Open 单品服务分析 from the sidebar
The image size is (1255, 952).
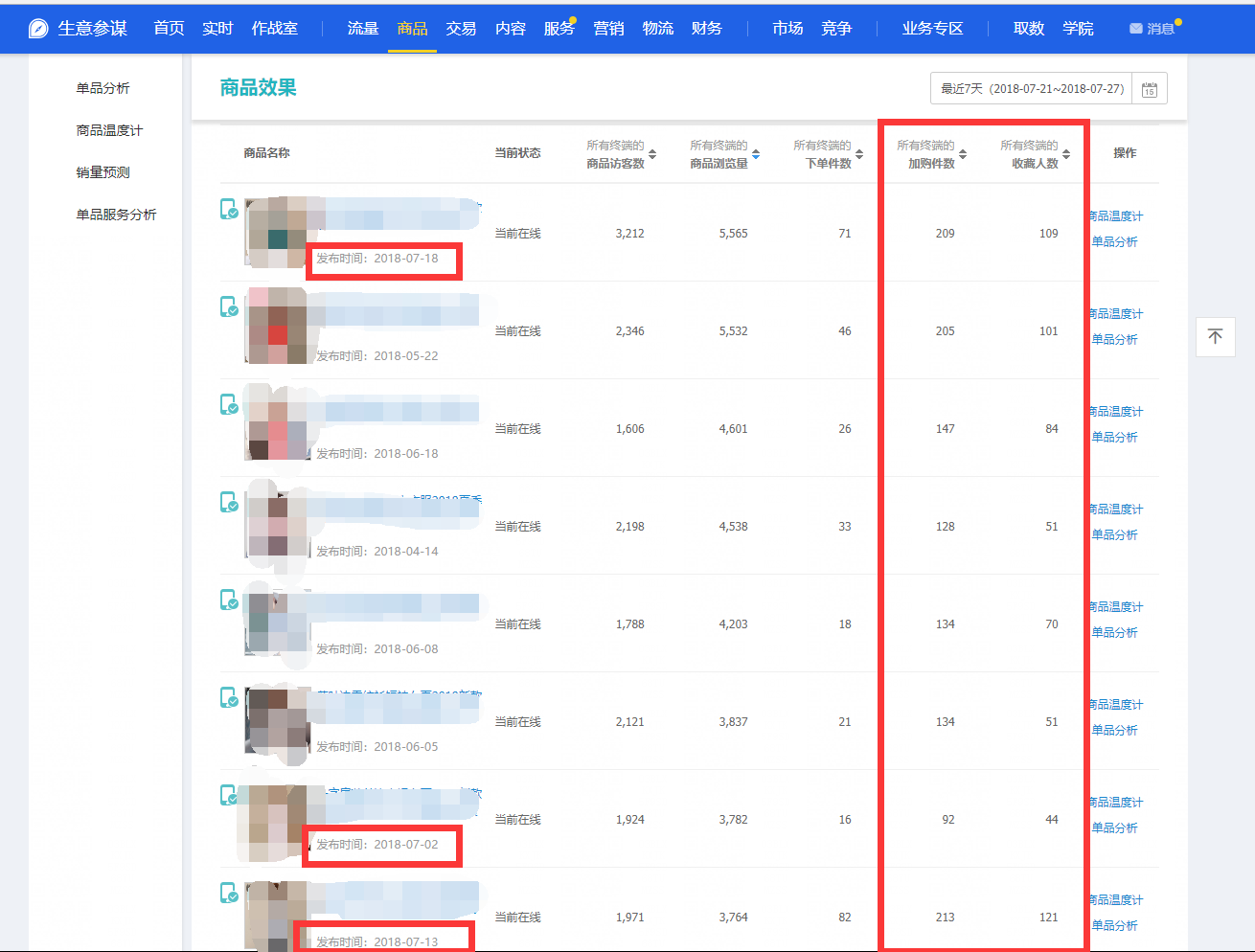click(116, 215)
